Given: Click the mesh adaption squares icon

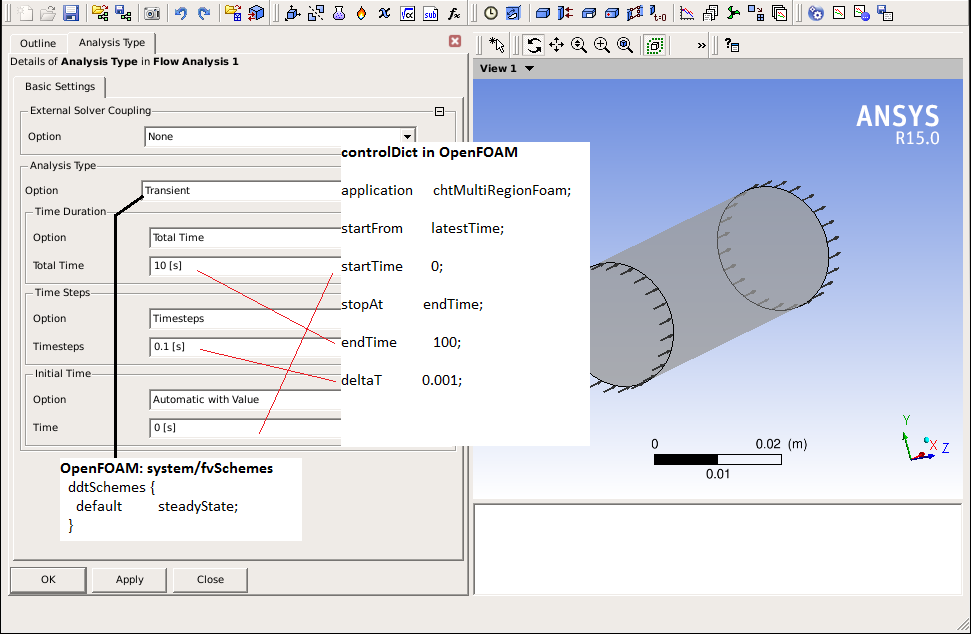Looking at the screenshot, I should [756, 12].
